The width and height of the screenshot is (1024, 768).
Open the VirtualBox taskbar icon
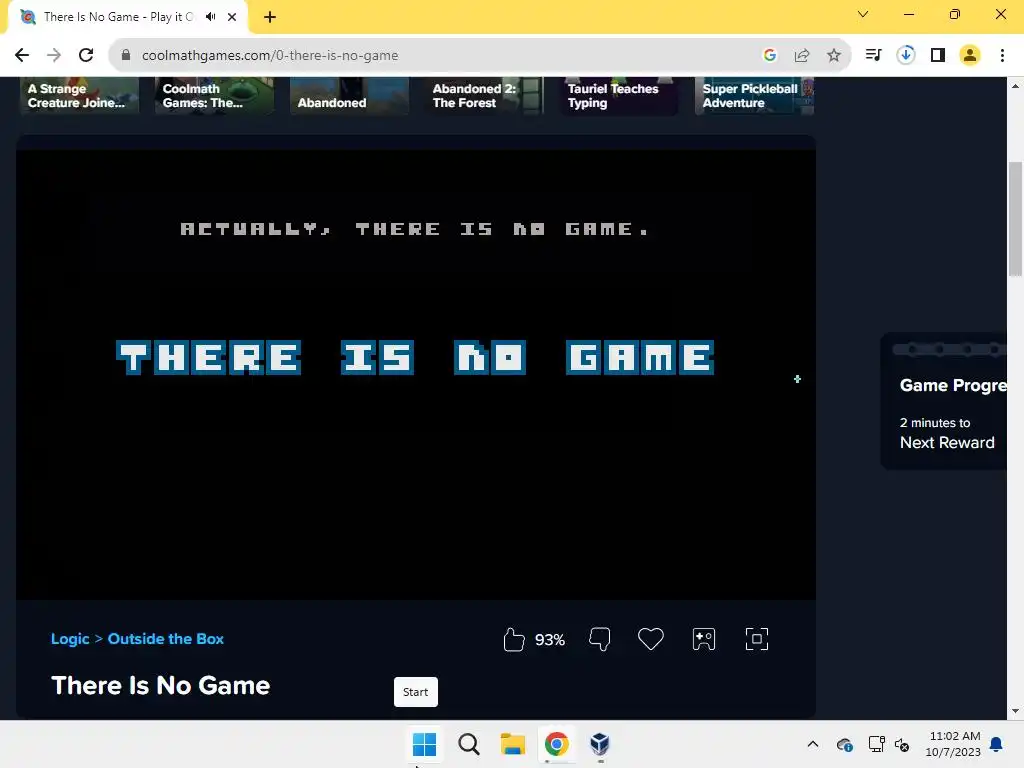600,744
